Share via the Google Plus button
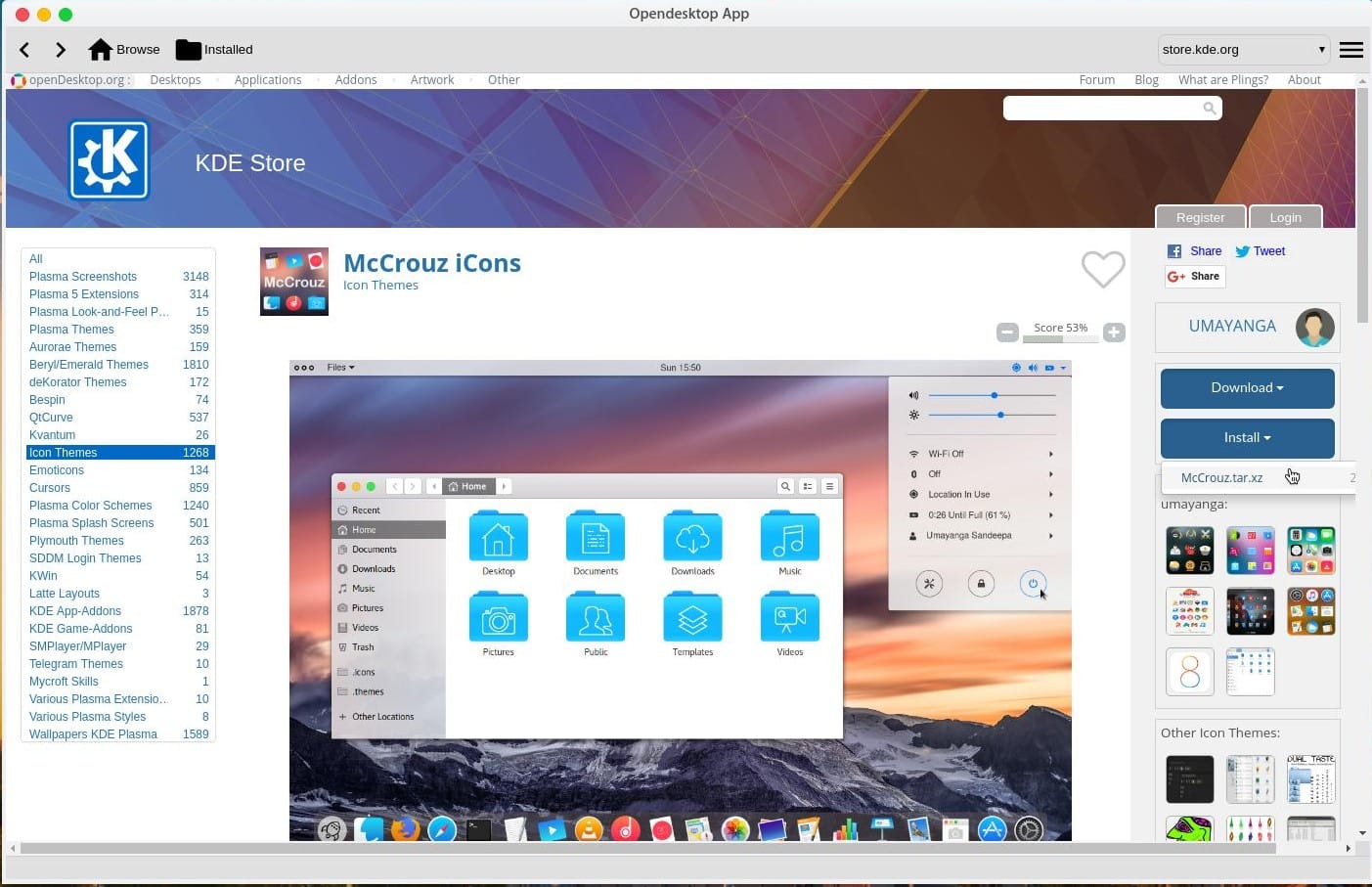Viewport: 1372px width, 887px height. point(1194,277)
